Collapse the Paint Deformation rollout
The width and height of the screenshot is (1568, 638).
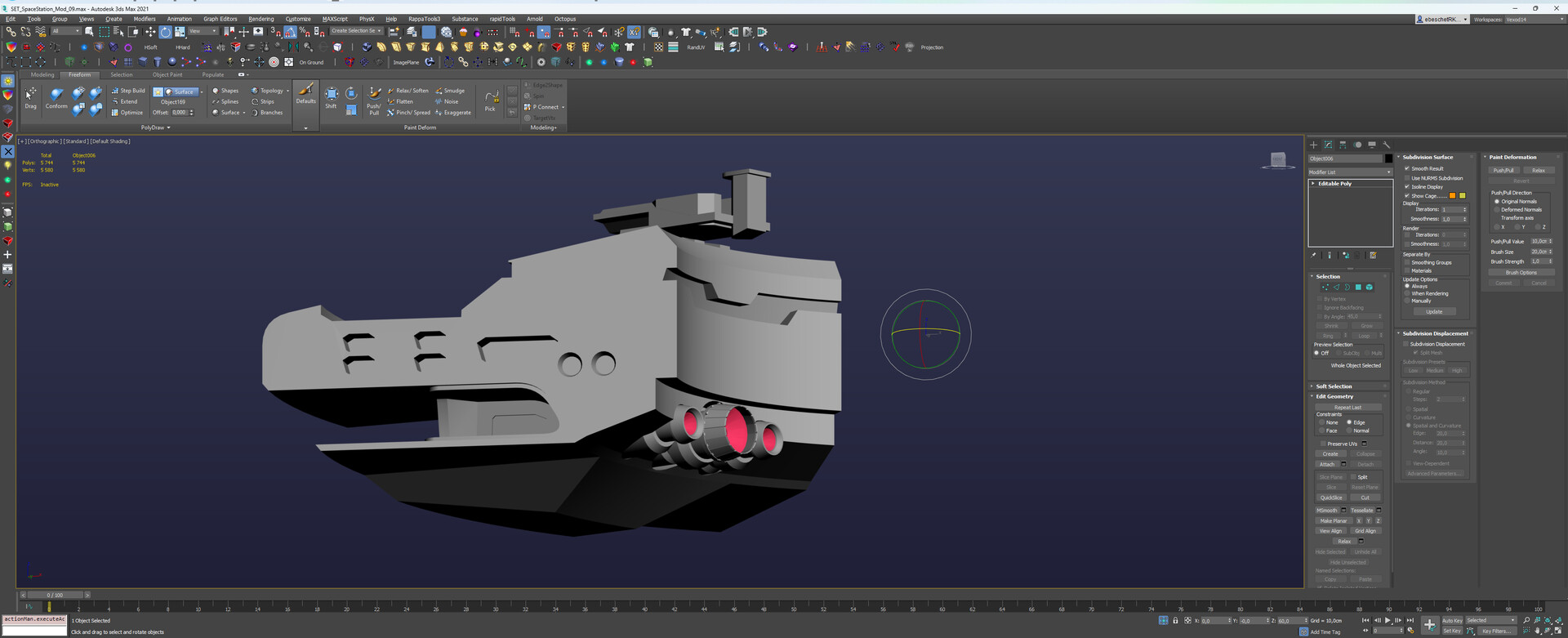point(1512,157)
